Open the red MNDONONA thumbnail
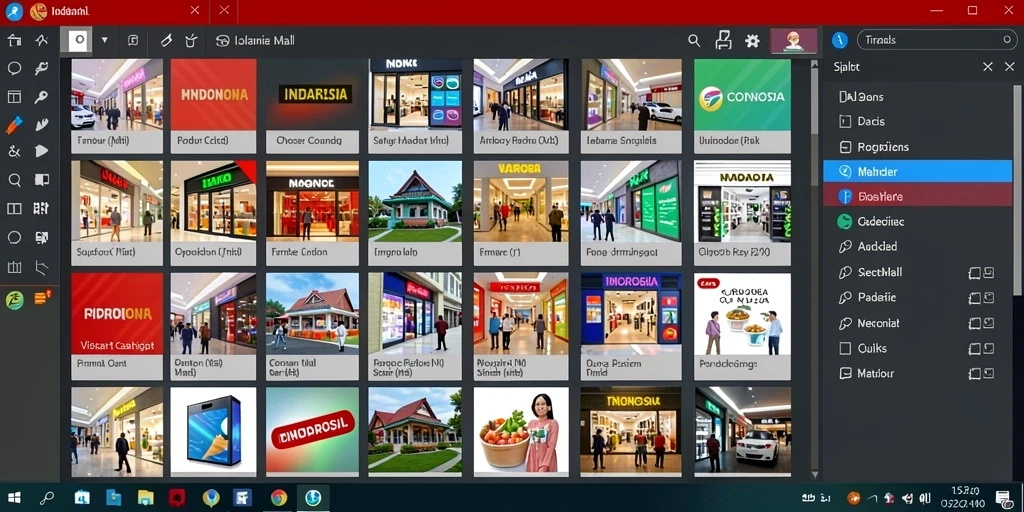The height and width of the screenshot is (512, 1024). coord(214,95)
